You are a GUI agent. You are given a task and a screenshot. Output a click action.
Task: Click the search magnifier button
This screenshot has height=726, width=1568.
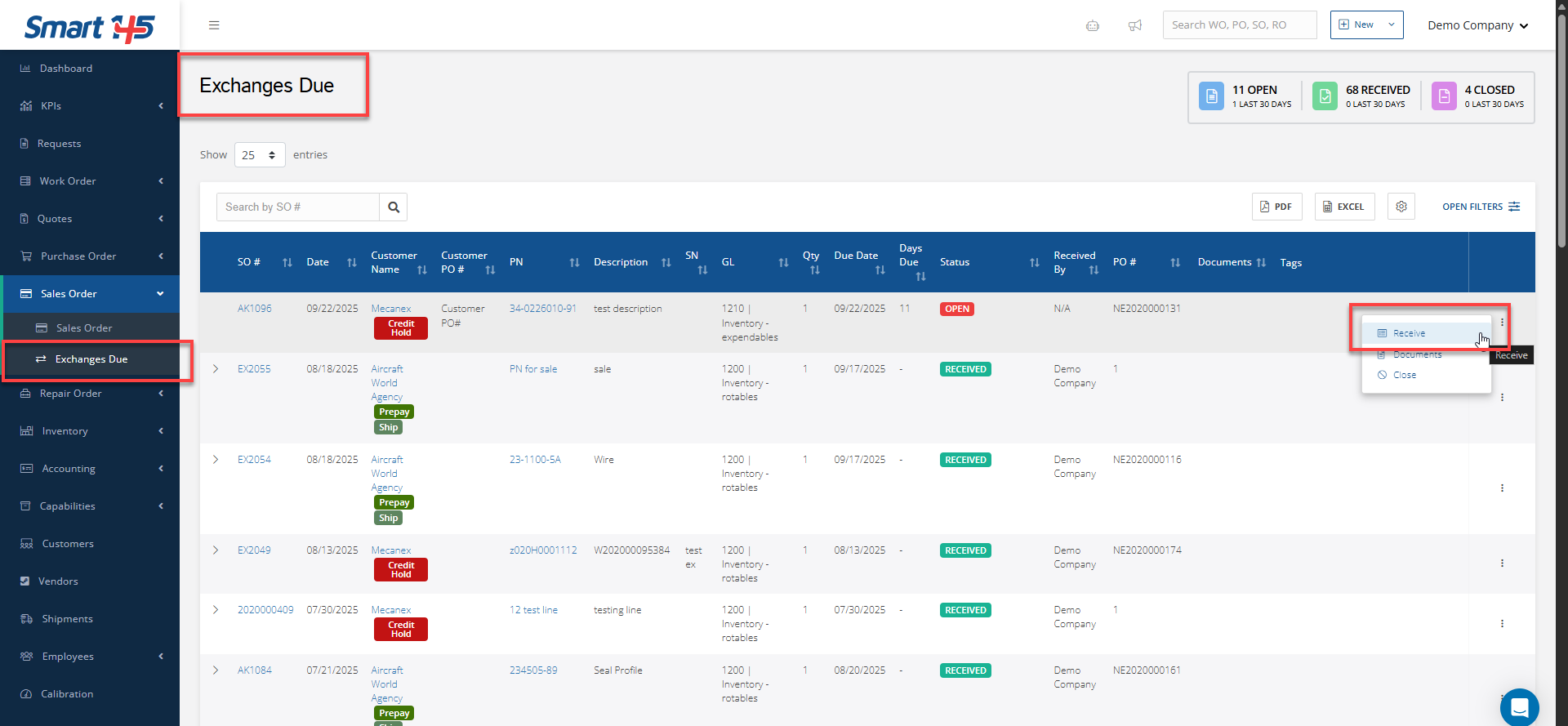[394, 207]
